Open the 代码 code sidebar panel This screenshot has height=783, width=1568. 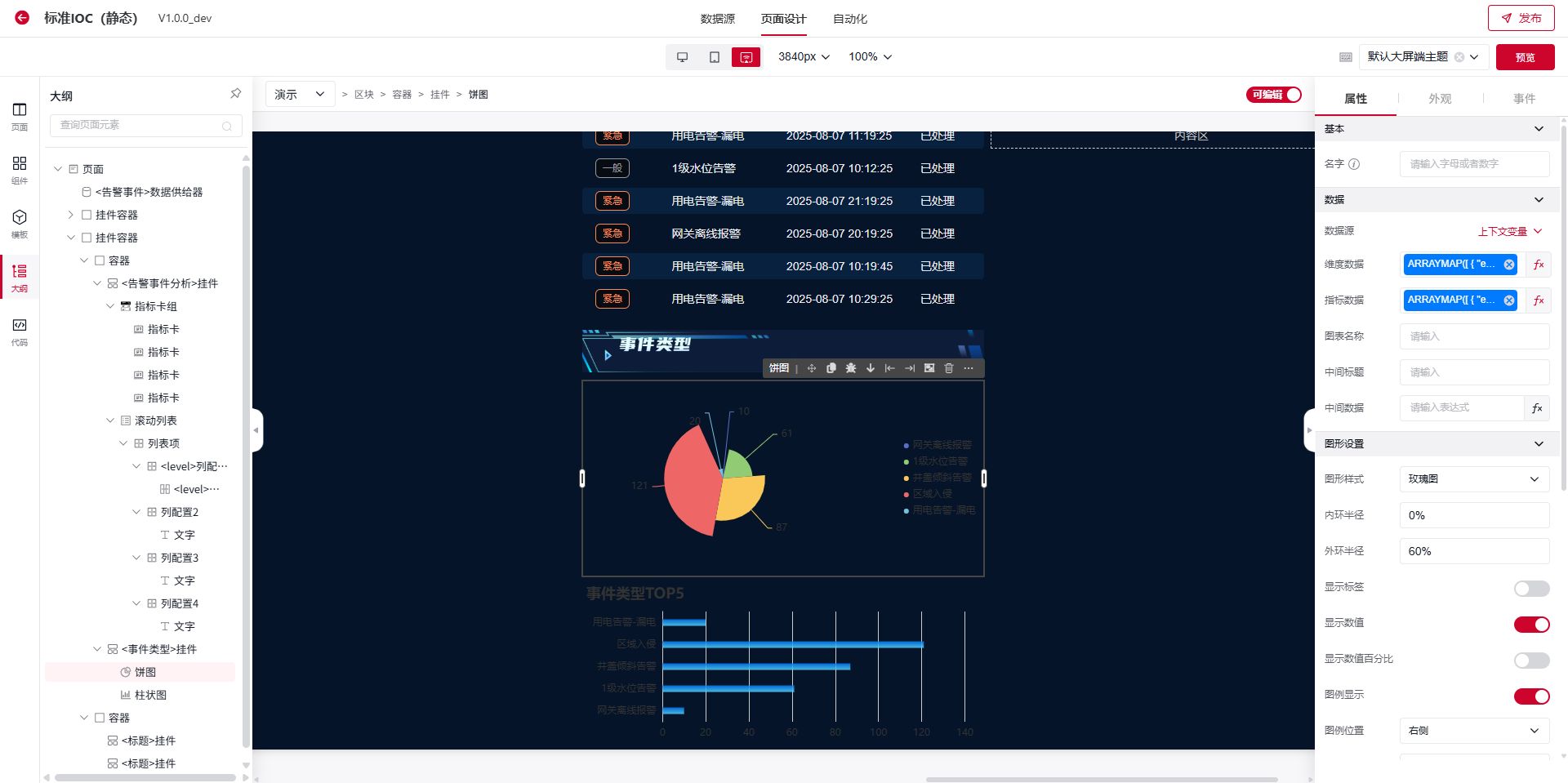click(x=20, y=331)
